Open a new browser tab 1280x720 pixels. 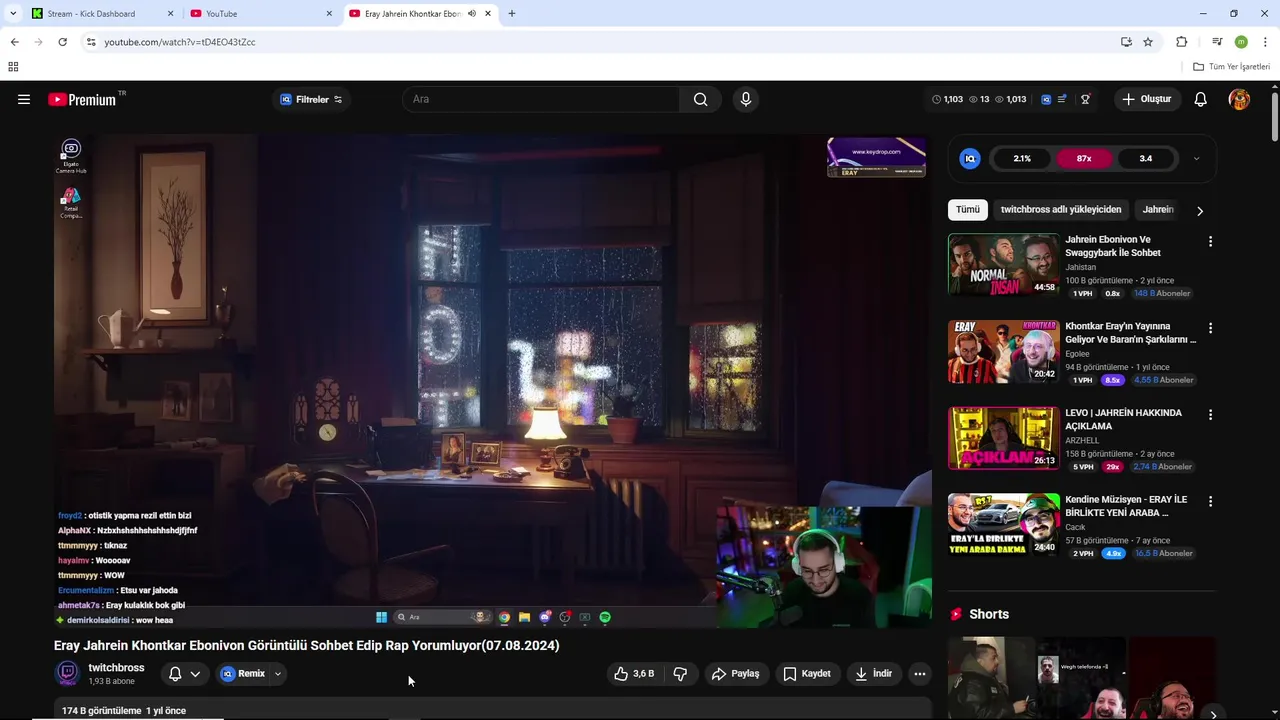(512, 14)
